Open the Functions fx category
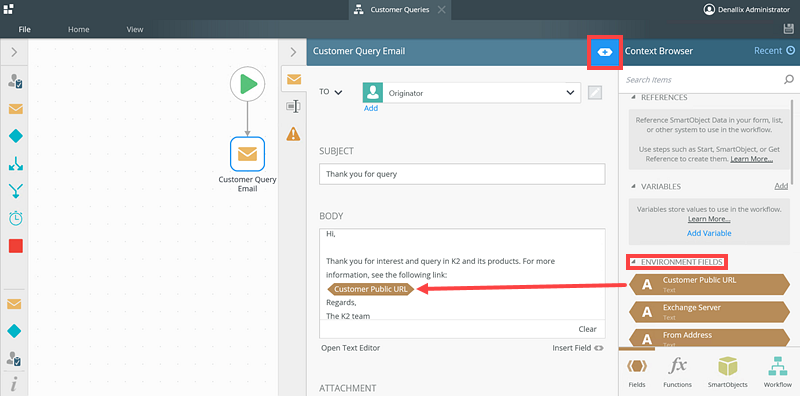 pos(678,372)
